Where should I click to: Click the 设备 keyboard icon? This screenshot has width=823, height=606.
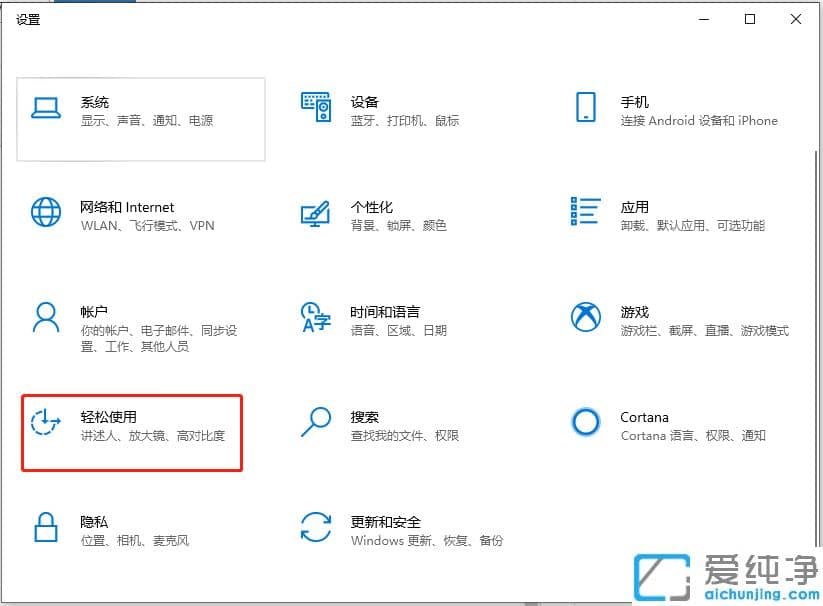coord(316,108)
